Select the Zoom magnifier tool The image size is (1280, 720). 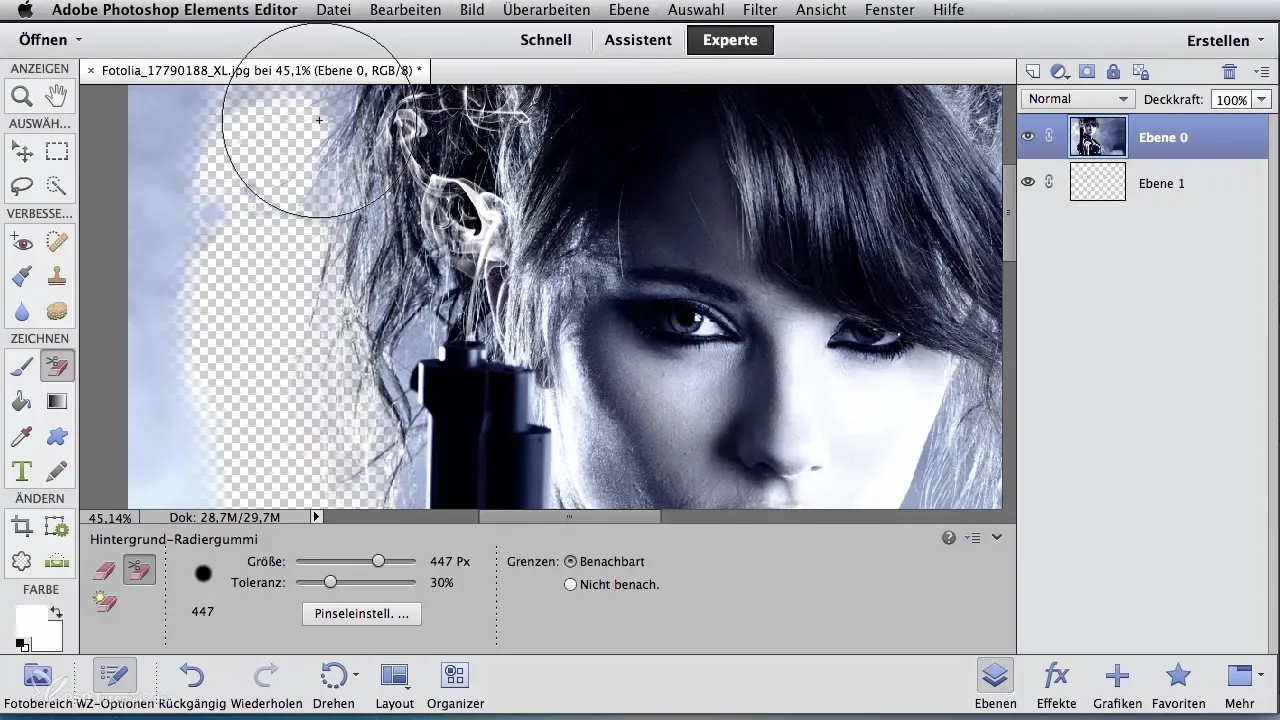[x=21, y=97]
